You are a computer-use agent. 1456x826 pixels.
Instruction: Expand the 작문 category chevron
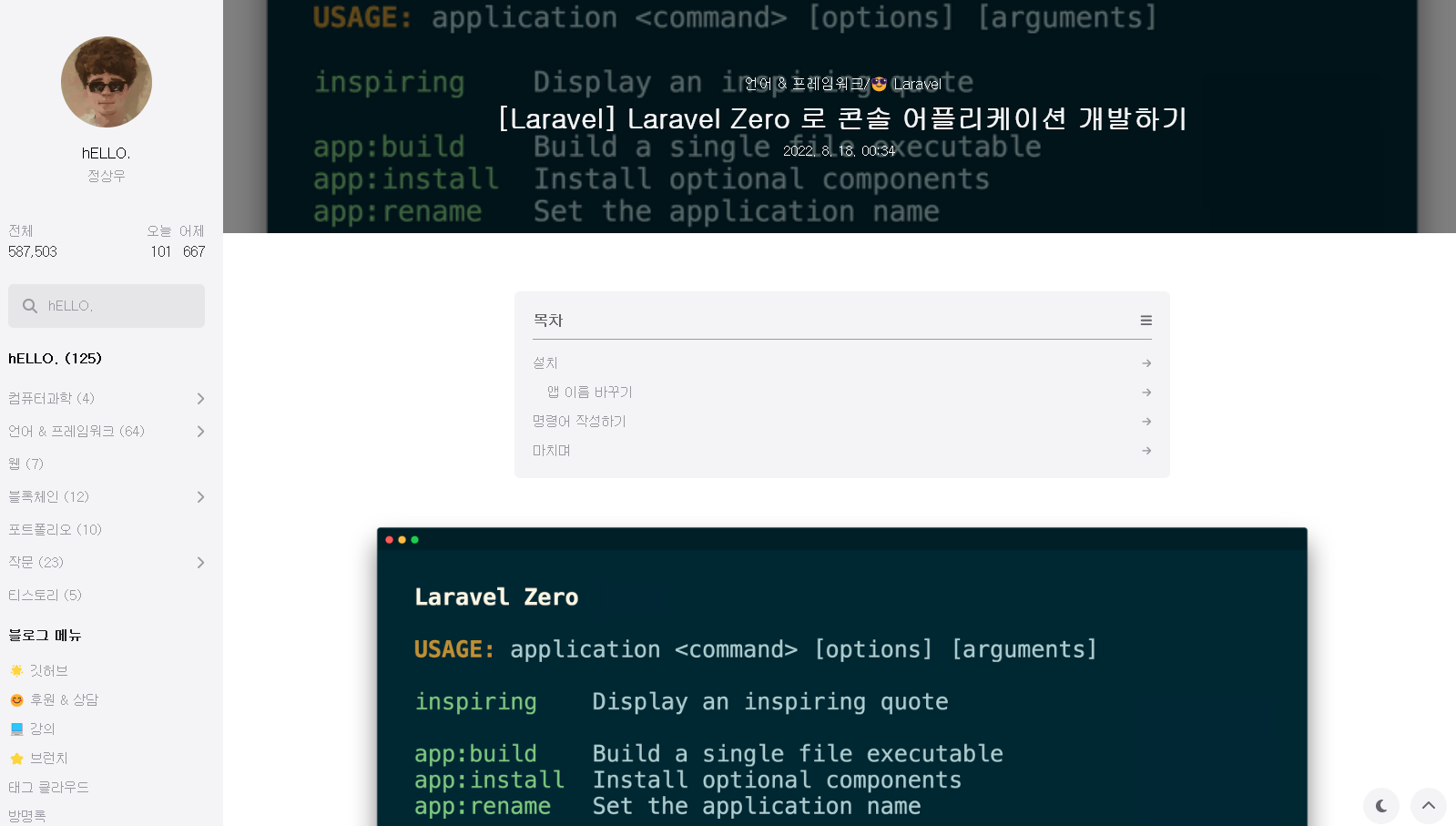(x=200, y=563)
